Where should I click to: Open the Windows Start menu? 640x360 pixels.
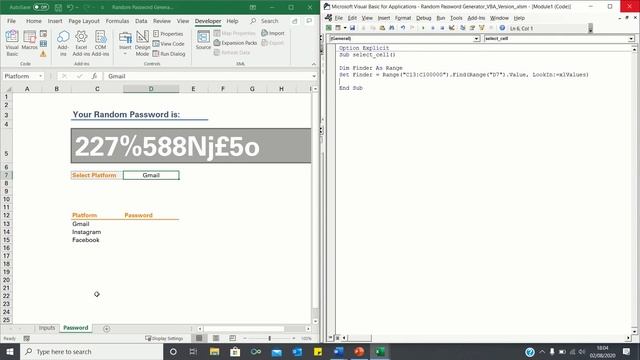(10, 351)
